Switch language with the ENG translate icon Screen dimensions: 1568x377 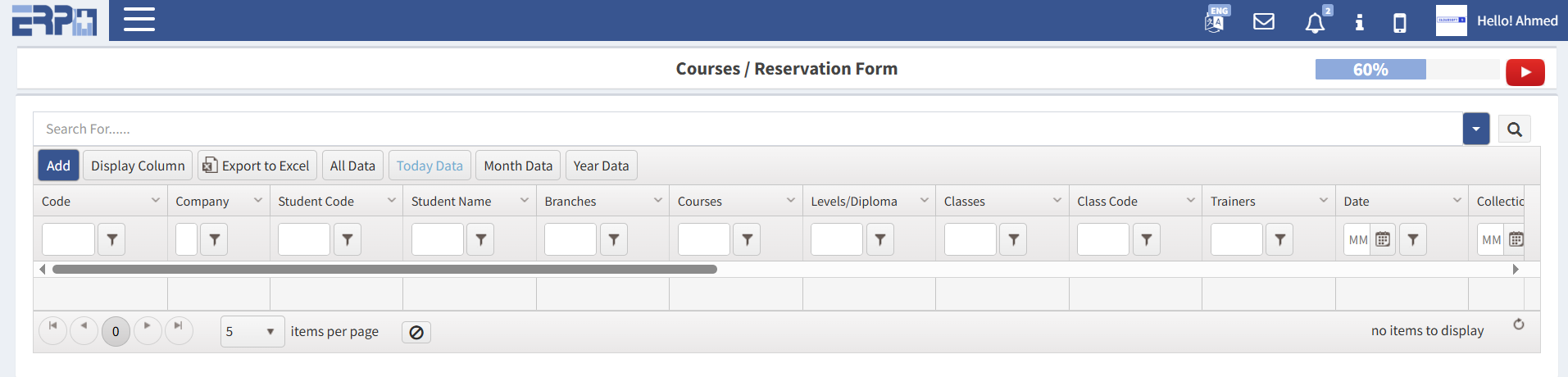pyautogui.click(x=1215, y=20)
